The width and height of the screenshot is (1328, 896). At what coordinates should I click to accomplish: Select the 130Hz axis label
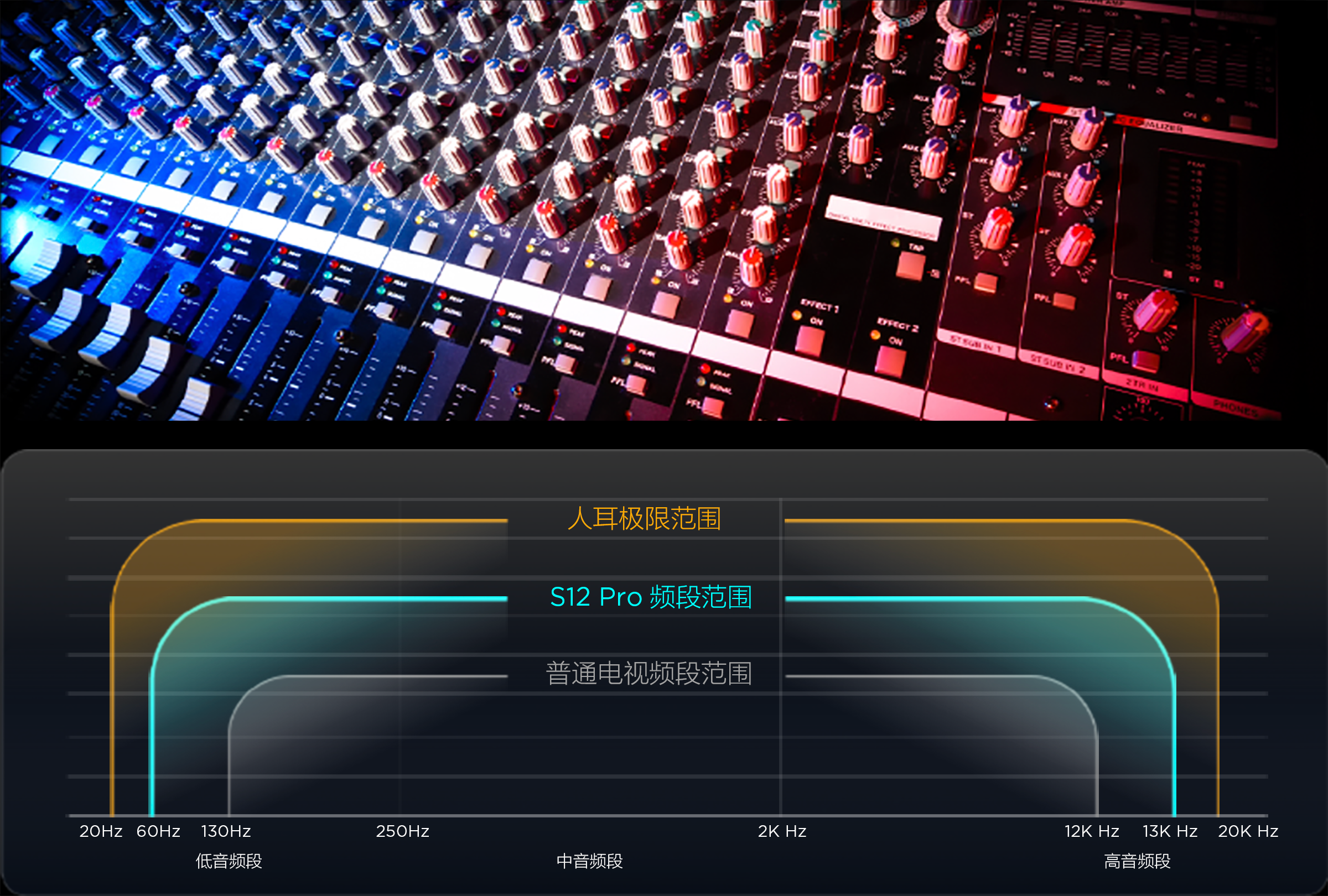coord(226,831)
